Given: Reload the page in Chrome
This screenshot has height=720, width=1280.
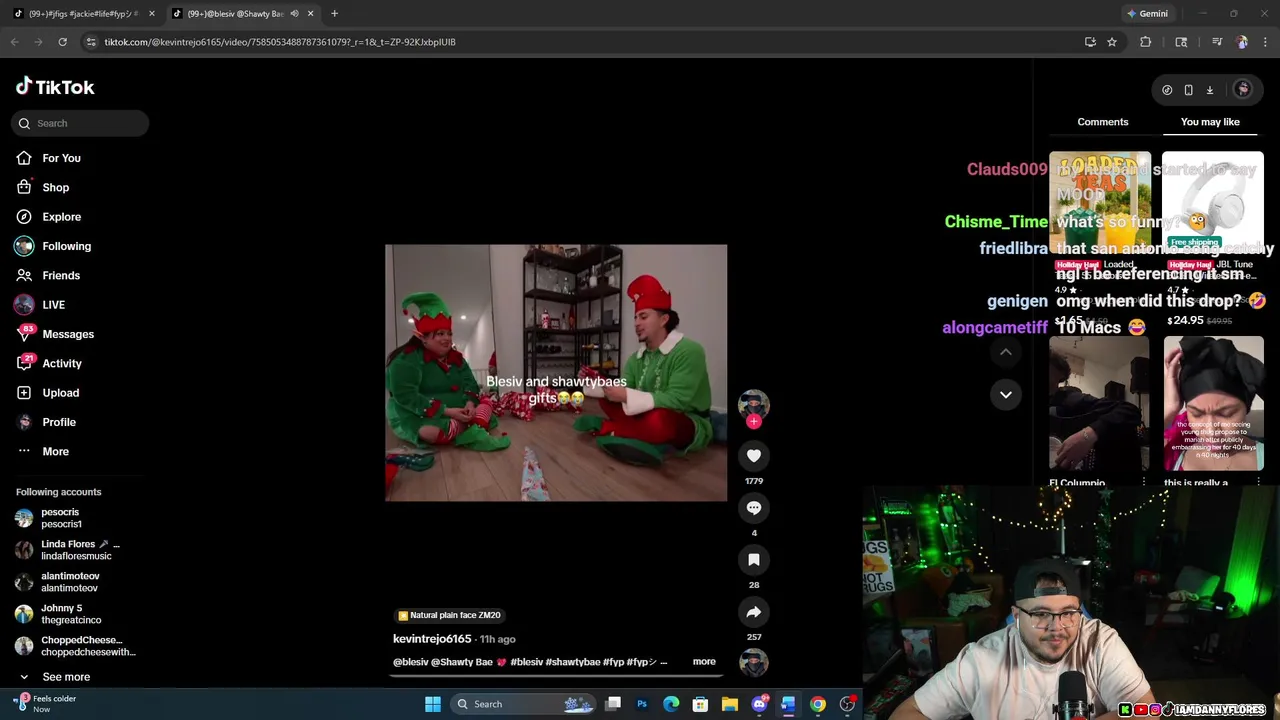Looking at the screenshot, I should point(62,42).
